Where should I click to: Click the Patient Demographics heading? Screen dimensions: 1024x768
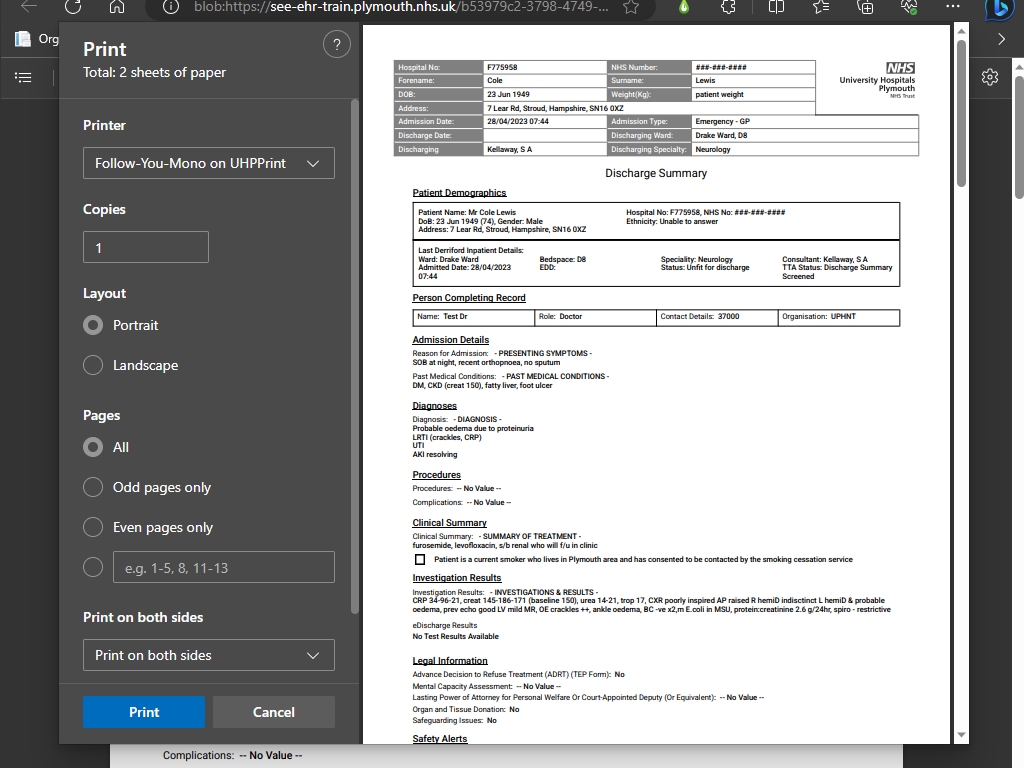459,193
